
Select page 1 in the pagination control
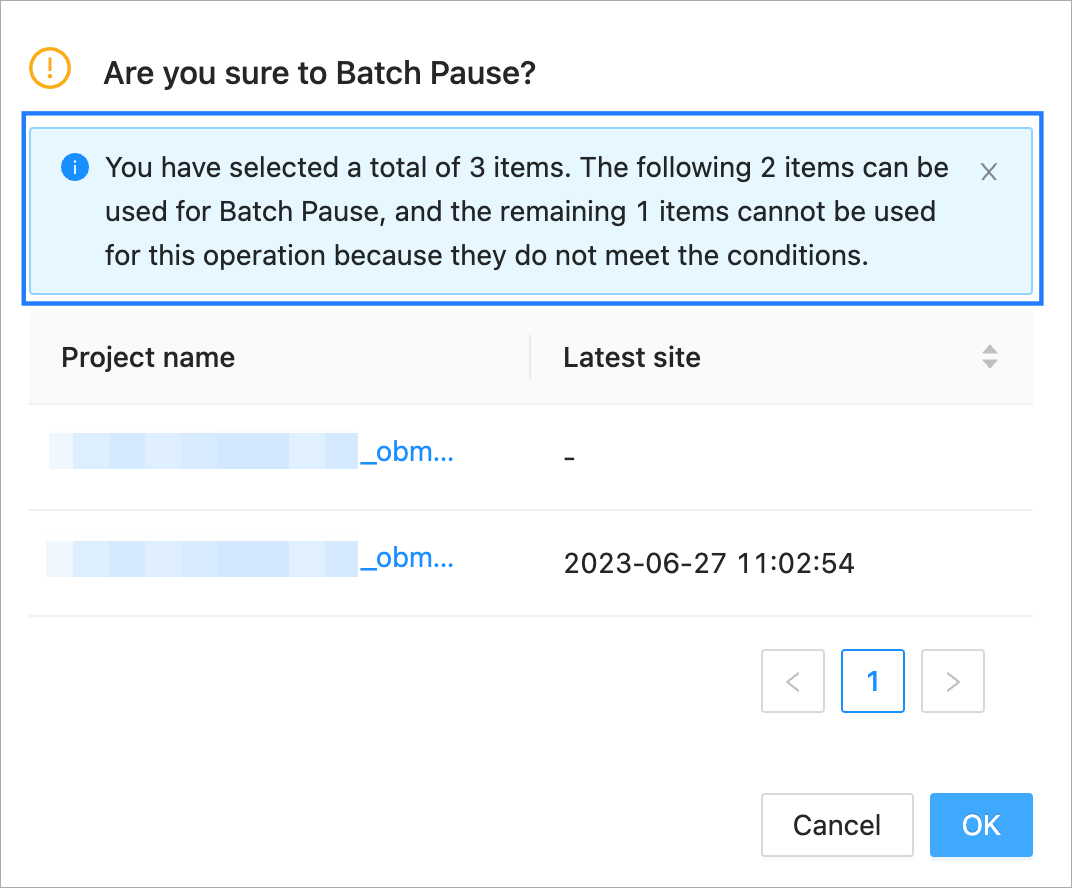(872, 681)
